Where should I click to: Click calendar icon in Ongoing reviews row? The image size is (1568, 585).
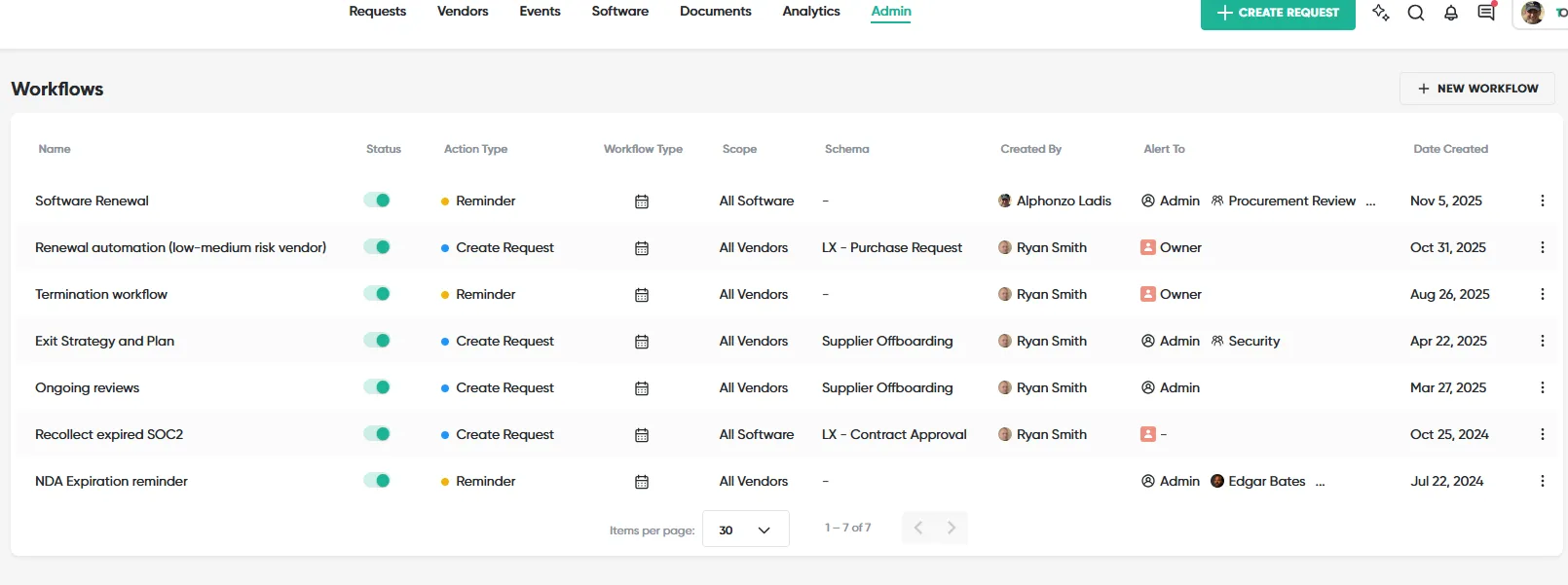click(642, 388)
